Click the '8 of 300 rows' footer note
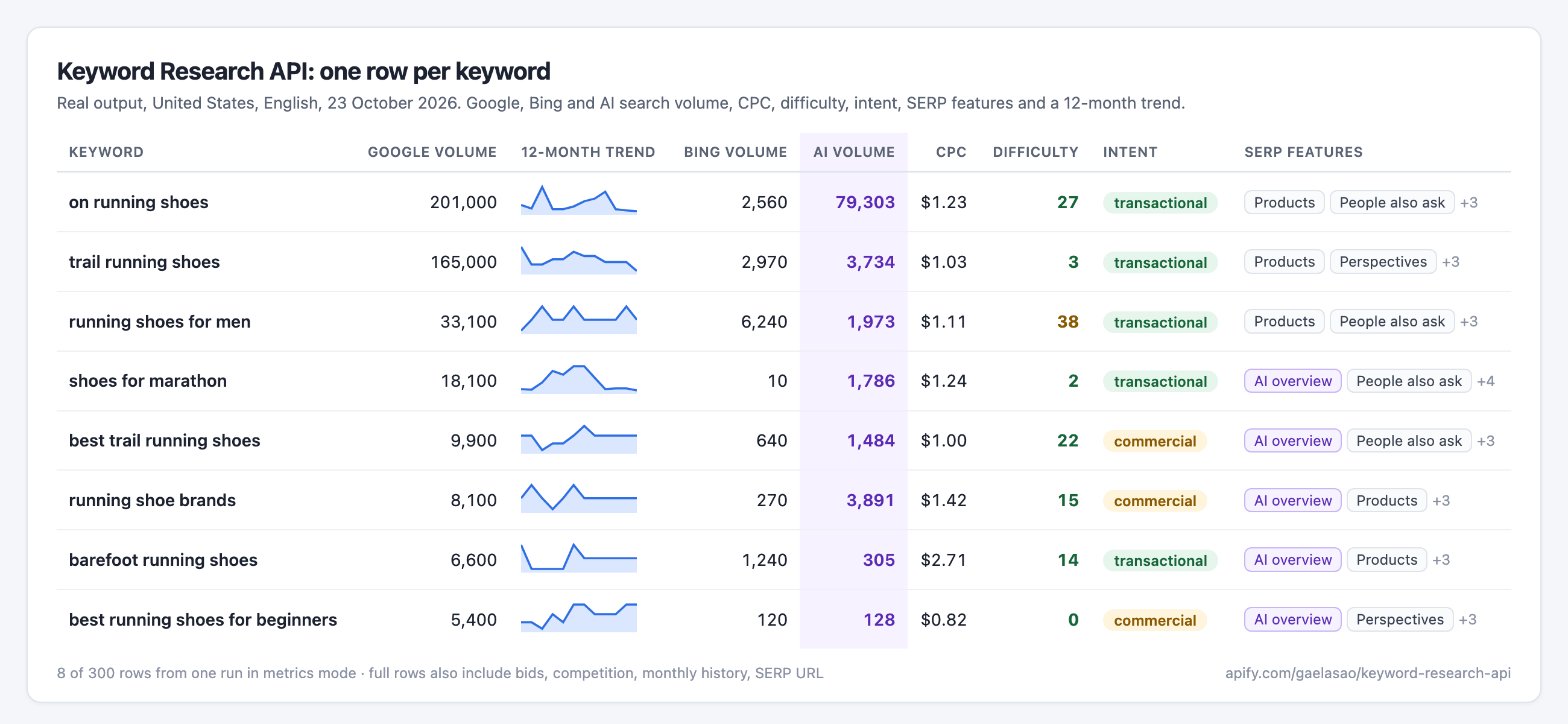 (x=440, y=673)
